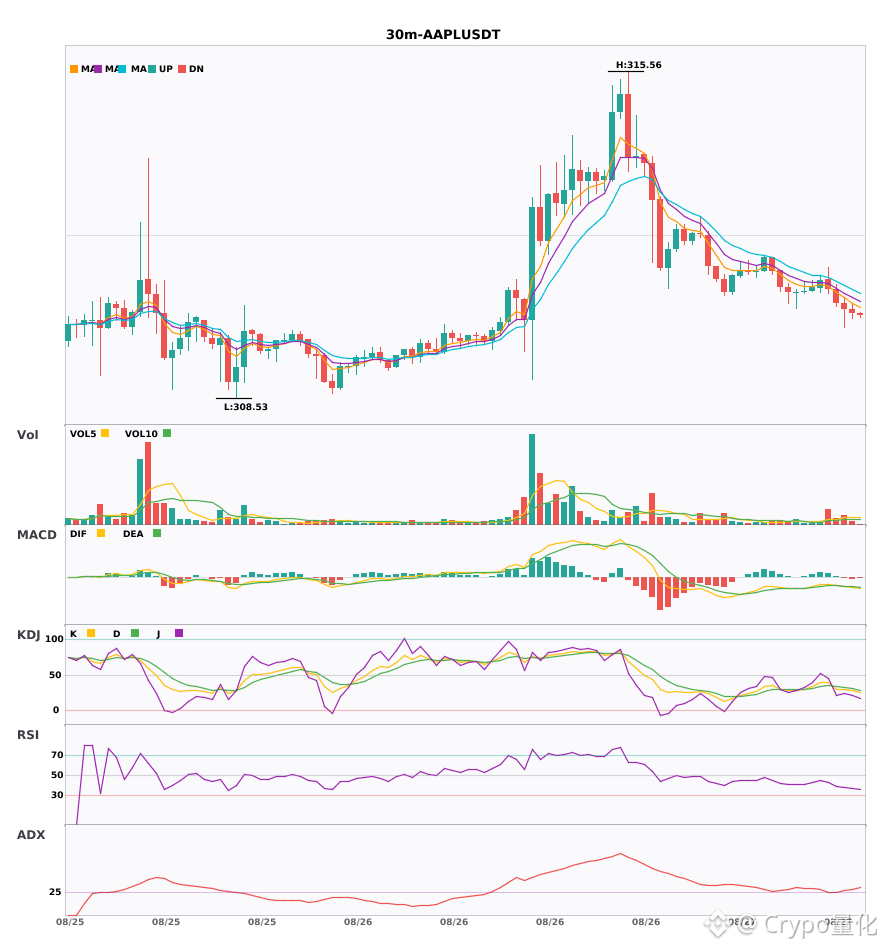Click the red DN legend swatch
This screenshot has height=950, width=885.
pyautogui.click(x=182, y=69)
